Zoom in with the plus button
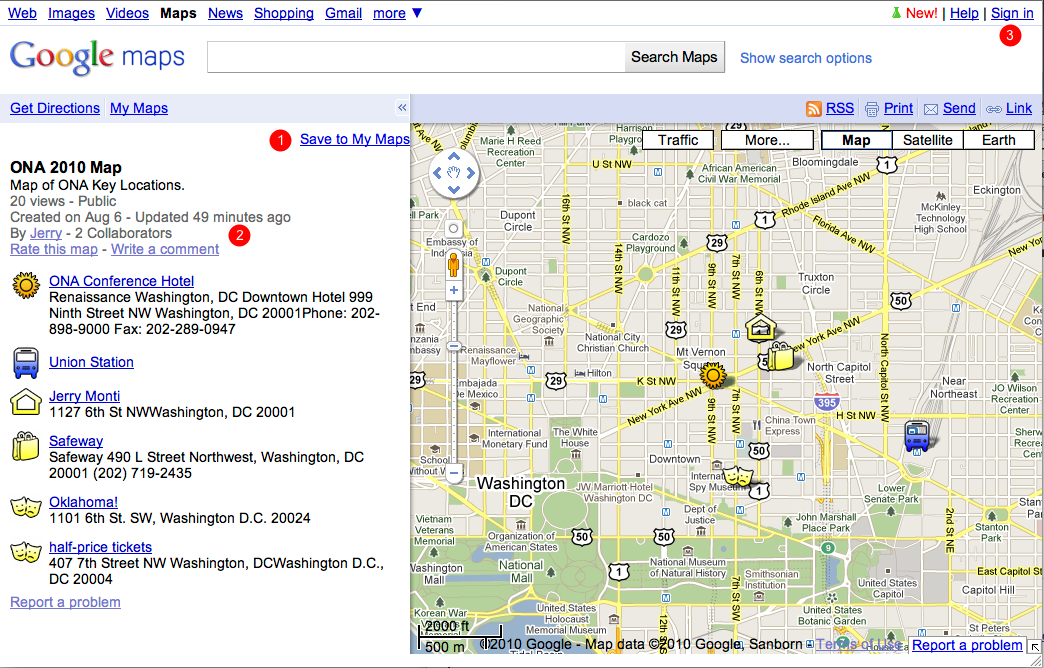This screenshot has height=668, width=1044. pyautogui.click(x=453, y=290)
